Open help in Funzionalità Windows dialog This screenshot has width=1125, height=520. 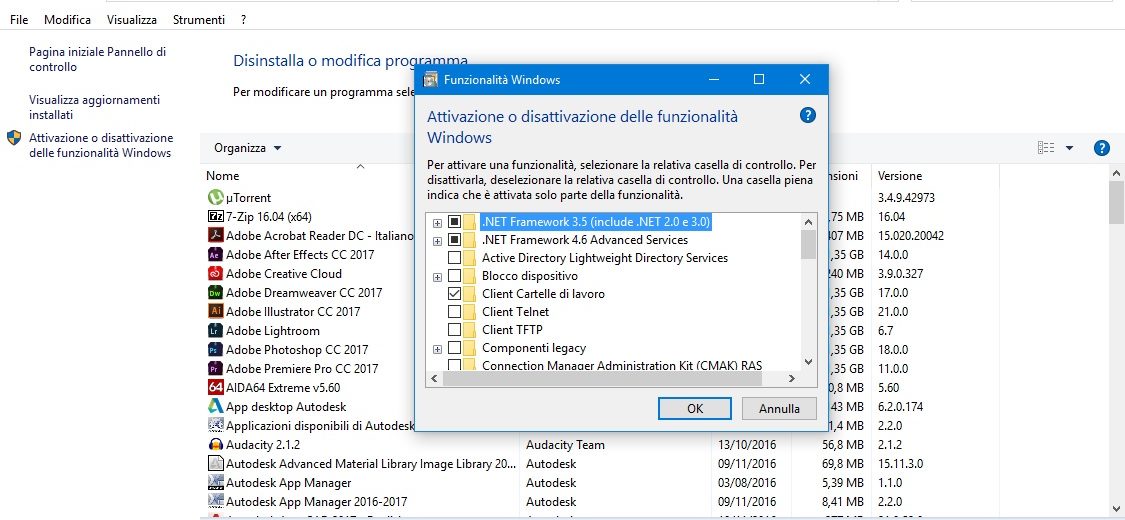tap(807, 115)
